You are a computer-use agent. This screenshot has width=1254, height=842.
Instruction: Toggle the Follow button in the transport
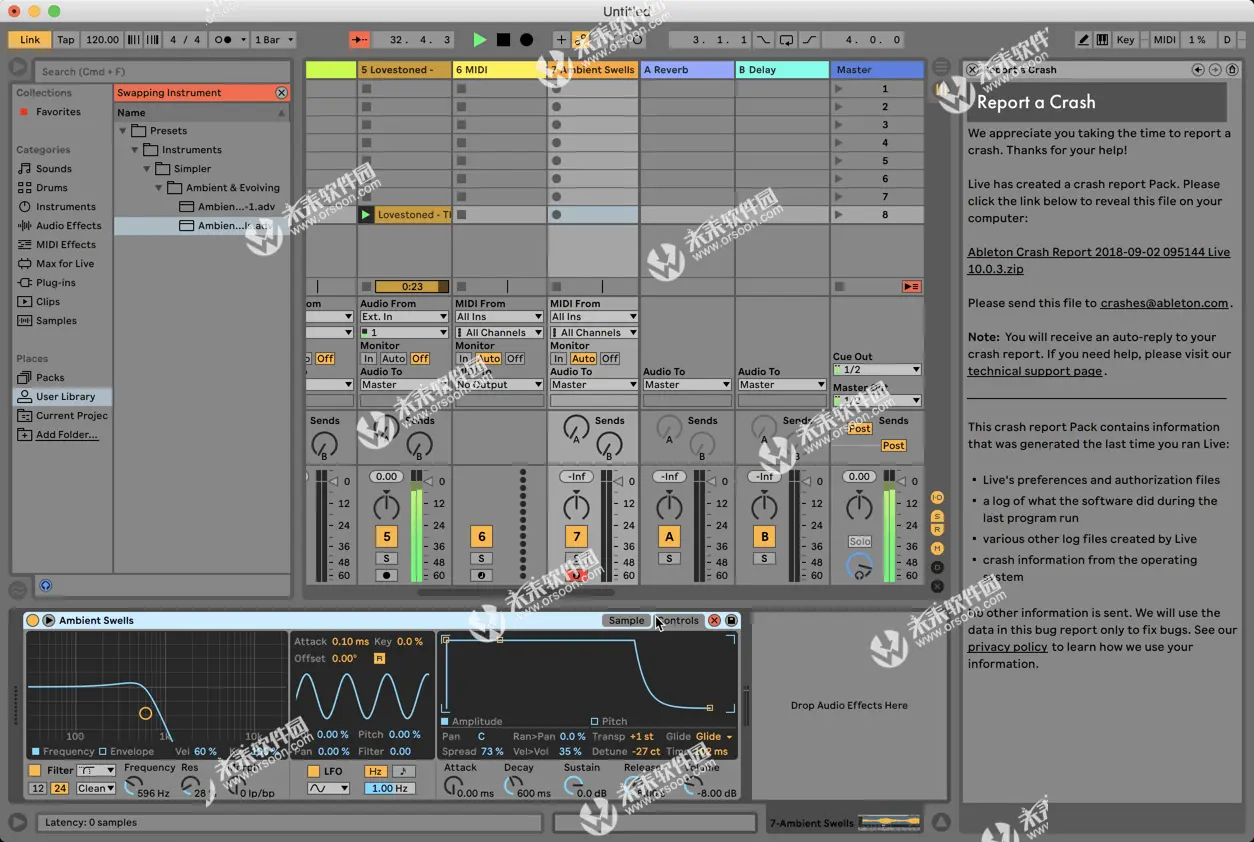359,40
